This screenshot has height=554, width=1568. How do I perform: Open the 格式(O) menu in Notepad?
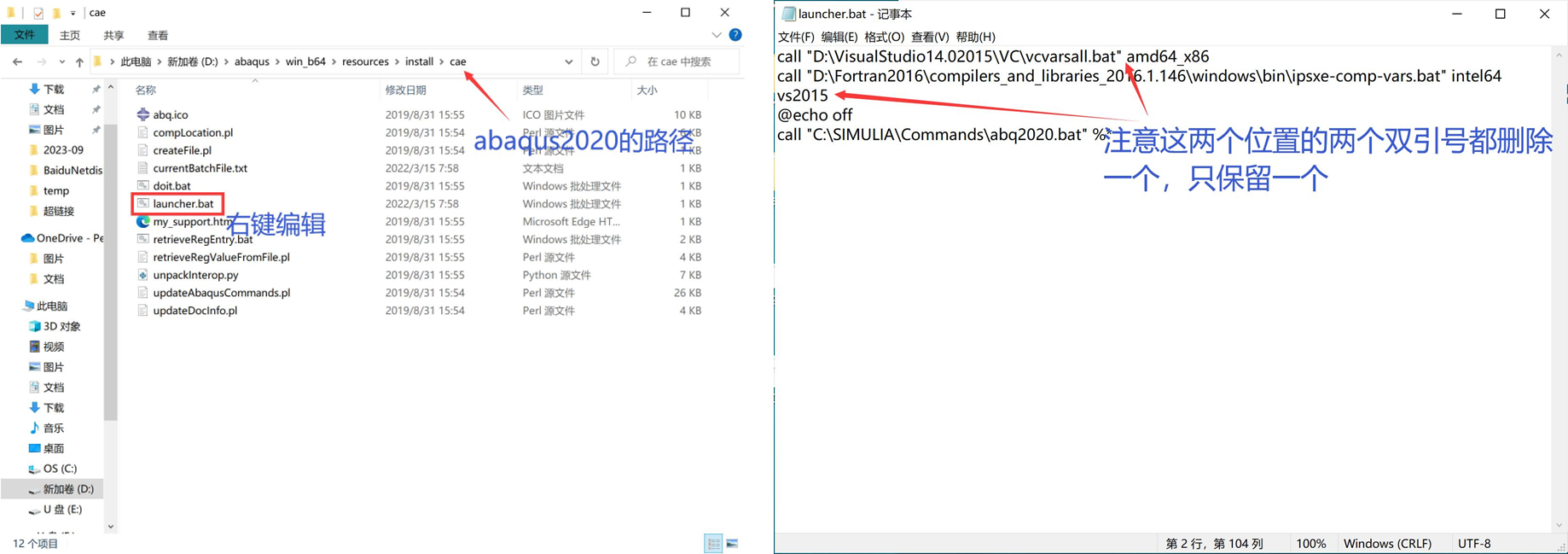tap(884, 37)
